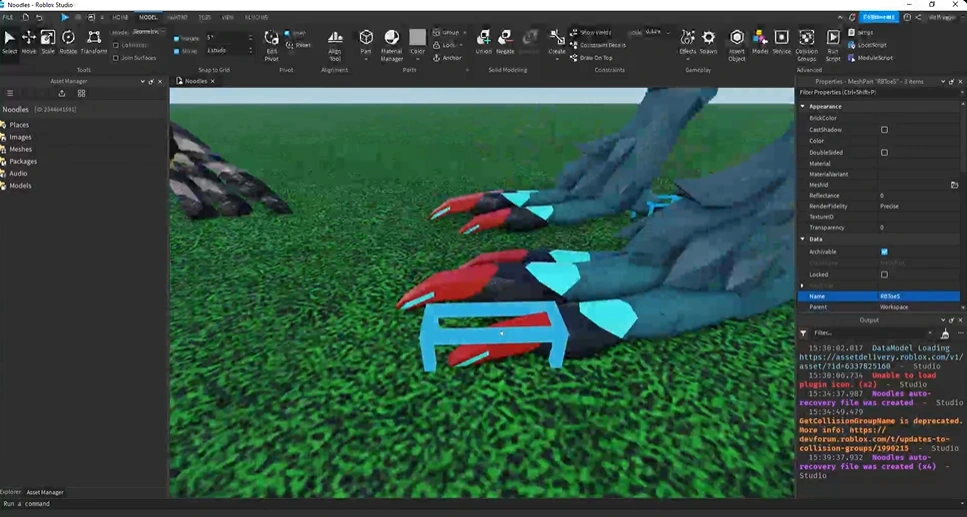Clear the Output log with broom icon
Viewport: 967px width, 517px height.
click(945, 333)
